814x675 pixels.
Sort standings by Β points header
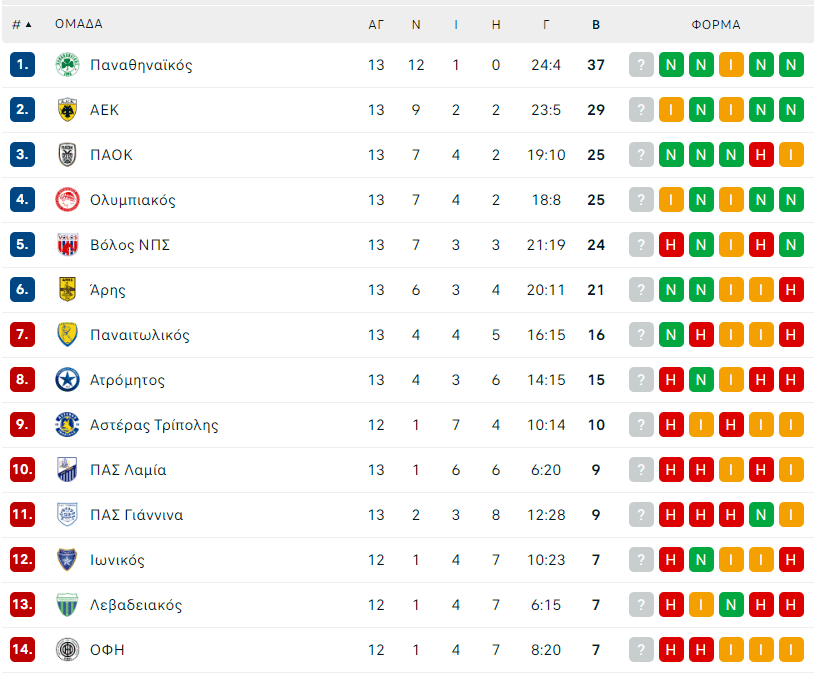596,24
